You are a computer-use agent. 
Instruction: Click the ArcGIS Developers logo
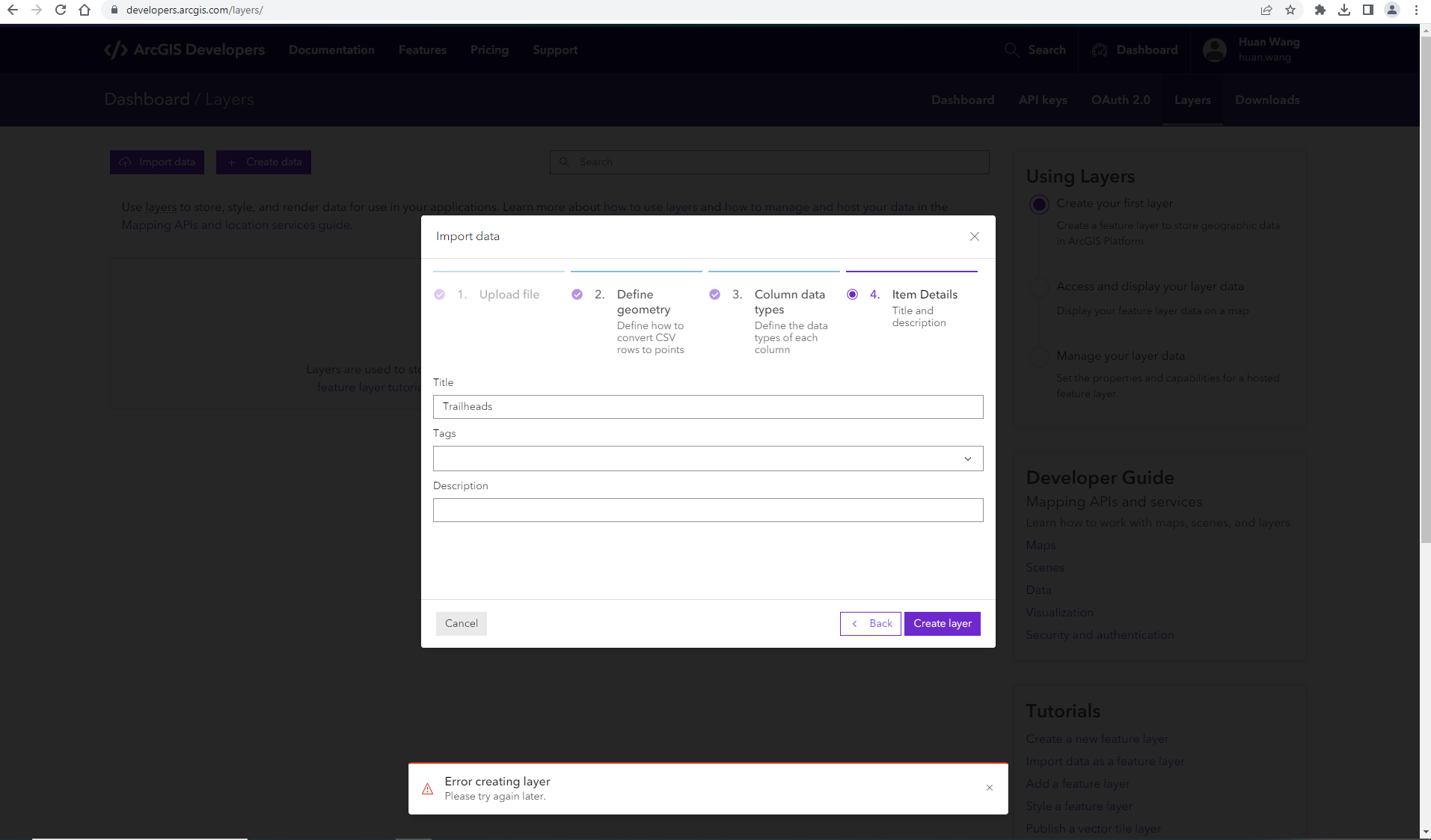pos(185,50)
